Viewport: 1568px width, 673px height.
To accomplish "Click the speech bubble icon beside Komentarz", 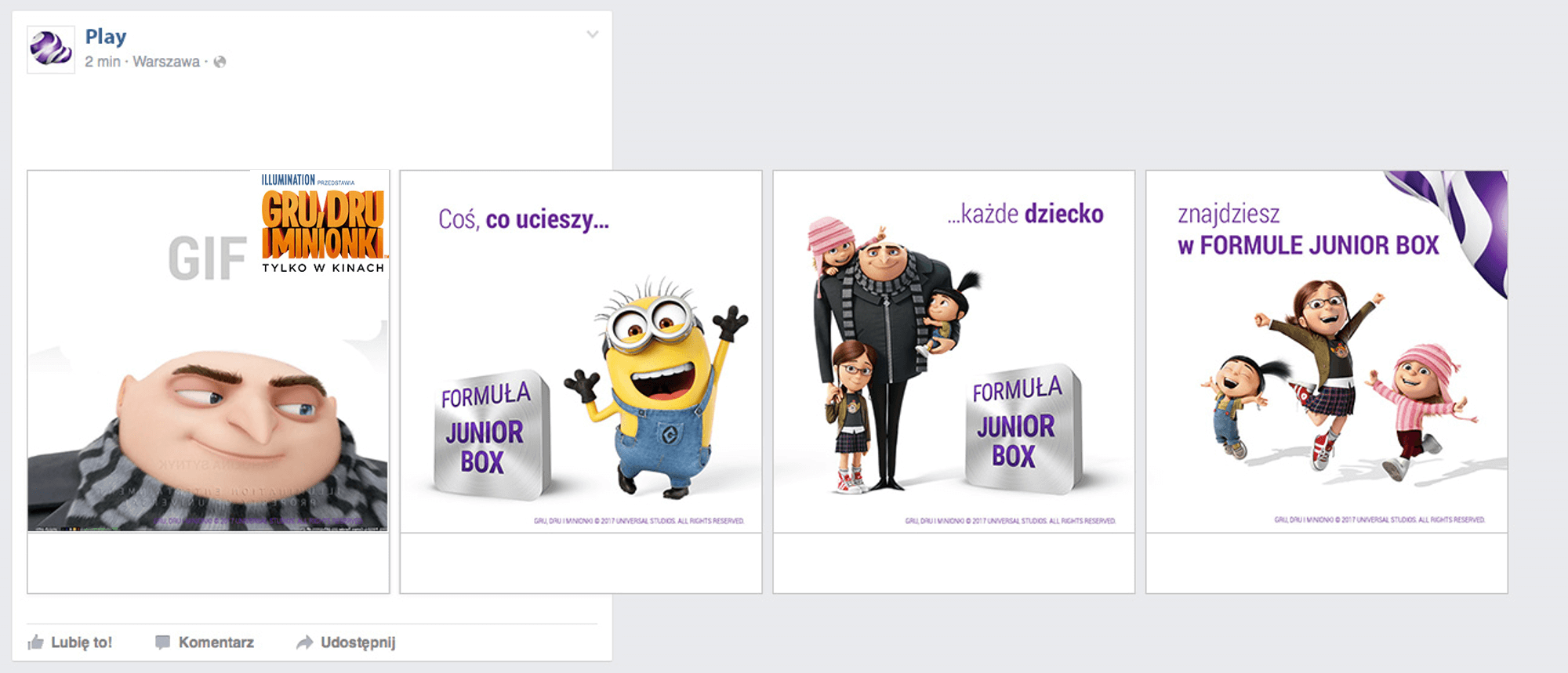I will [163, 642].
